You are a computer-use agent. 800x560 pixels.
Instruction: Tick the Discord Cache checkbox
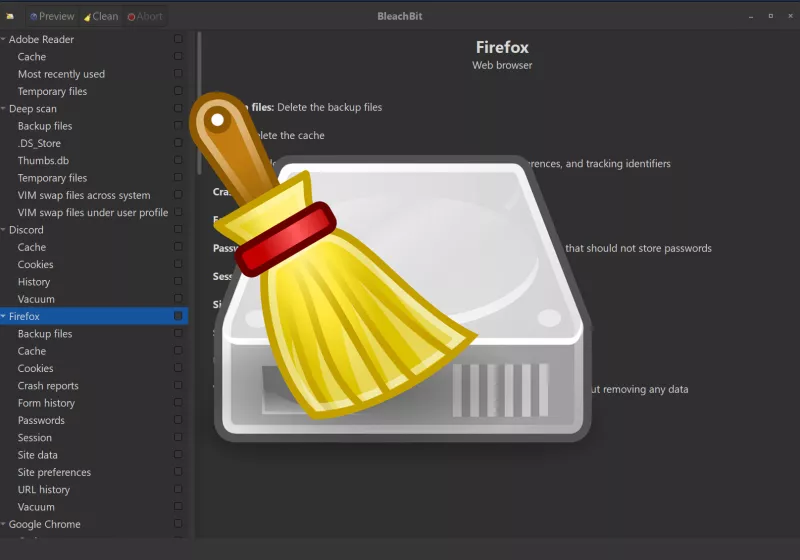[x=178, y=248]
